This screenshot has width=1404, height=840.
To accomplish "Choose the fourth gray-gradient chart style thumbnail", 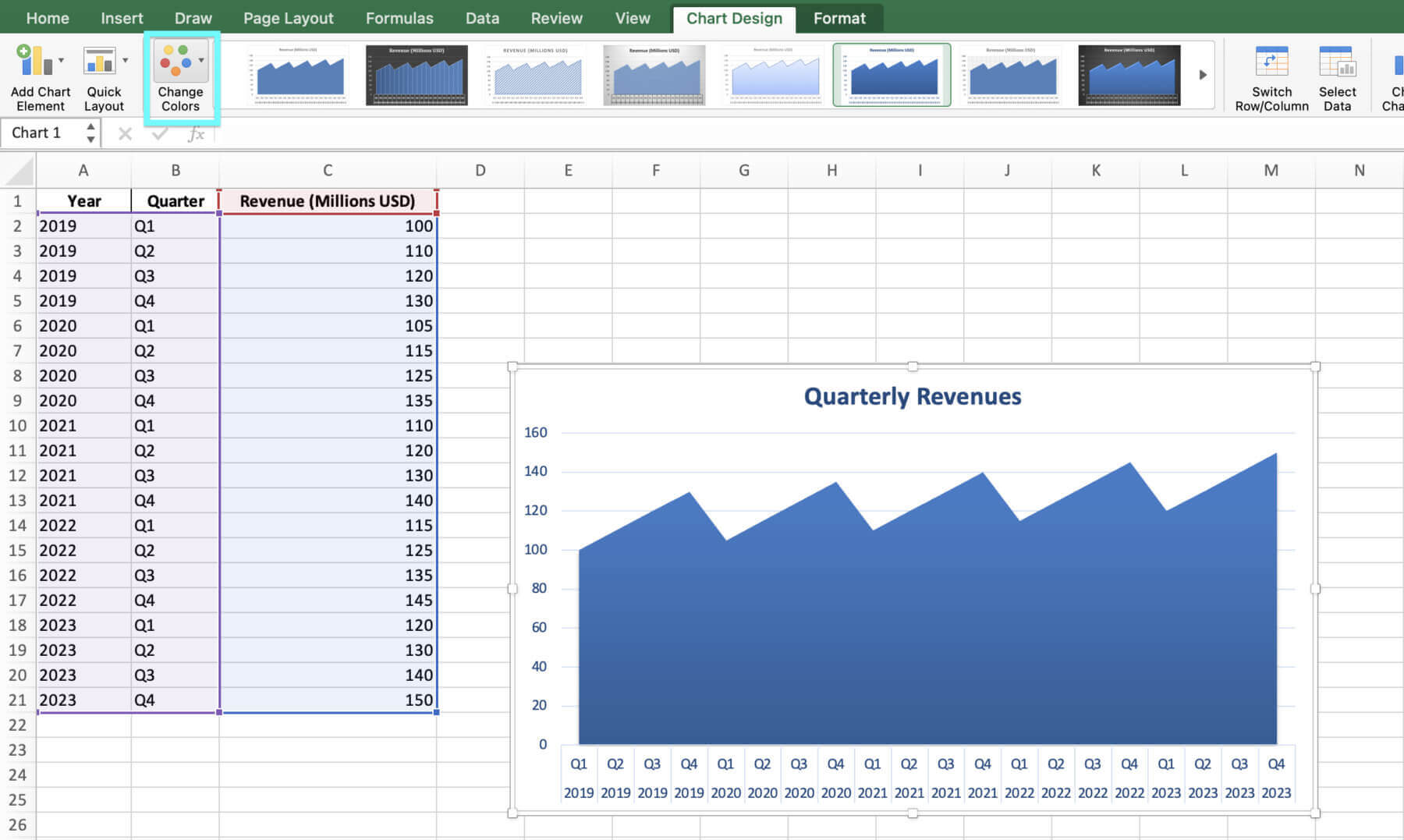I will pyautogui.click(x=654, y=75).
